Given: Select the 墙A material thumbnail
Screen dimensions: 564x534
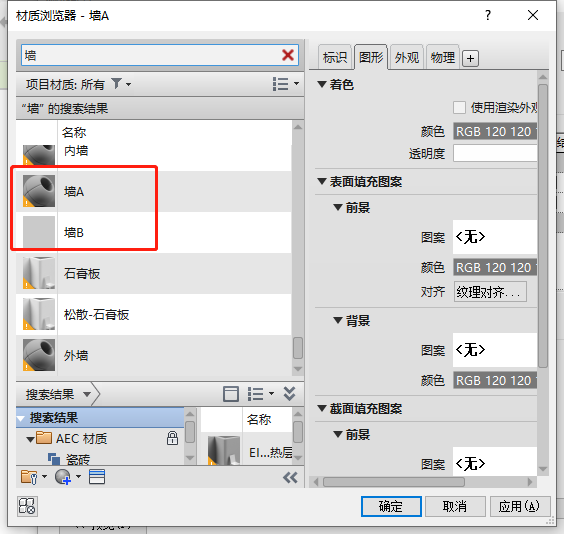Looking at the screenshot, I should [x=39, y=191].
